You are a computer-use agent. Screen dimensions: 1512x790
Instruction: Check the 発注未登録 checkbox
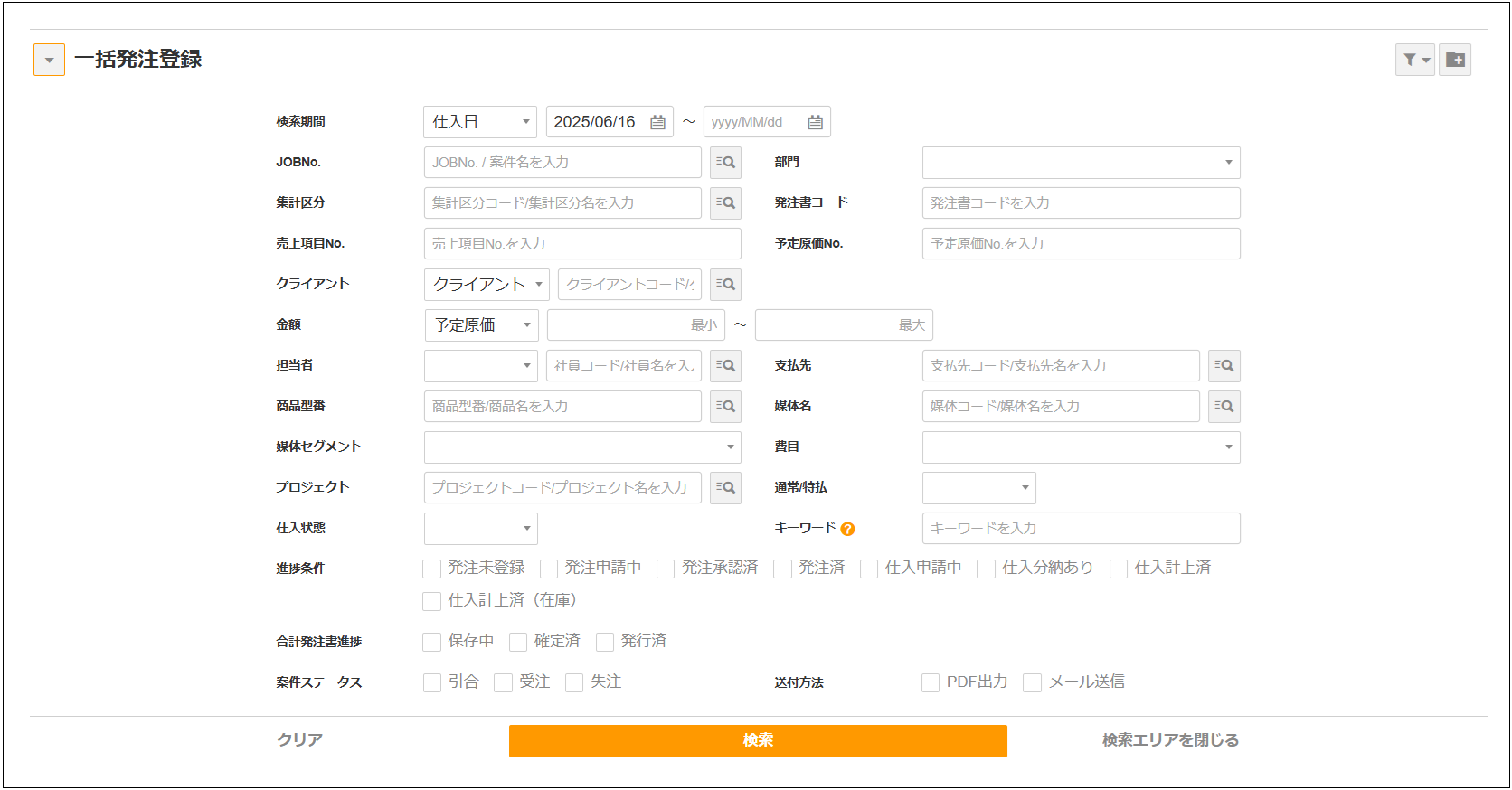[x=432, y=569]
